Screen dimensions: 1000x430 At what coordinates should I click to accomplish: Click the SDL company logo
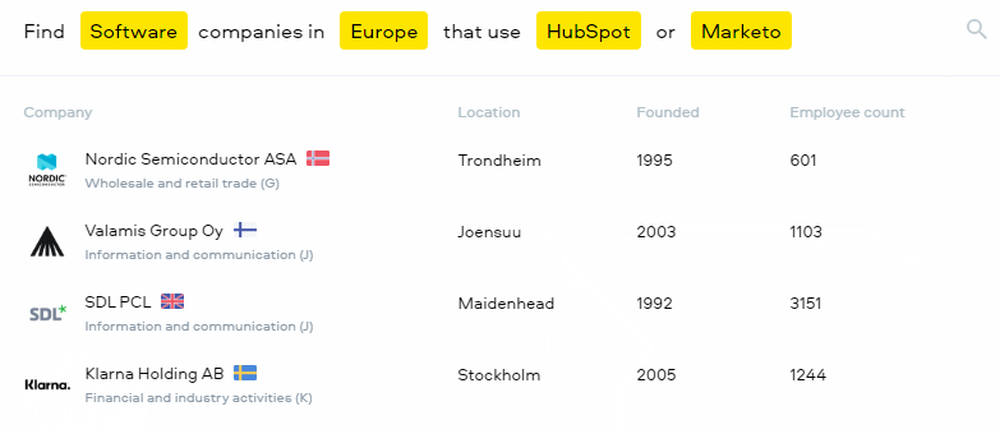tap(47, 313)
